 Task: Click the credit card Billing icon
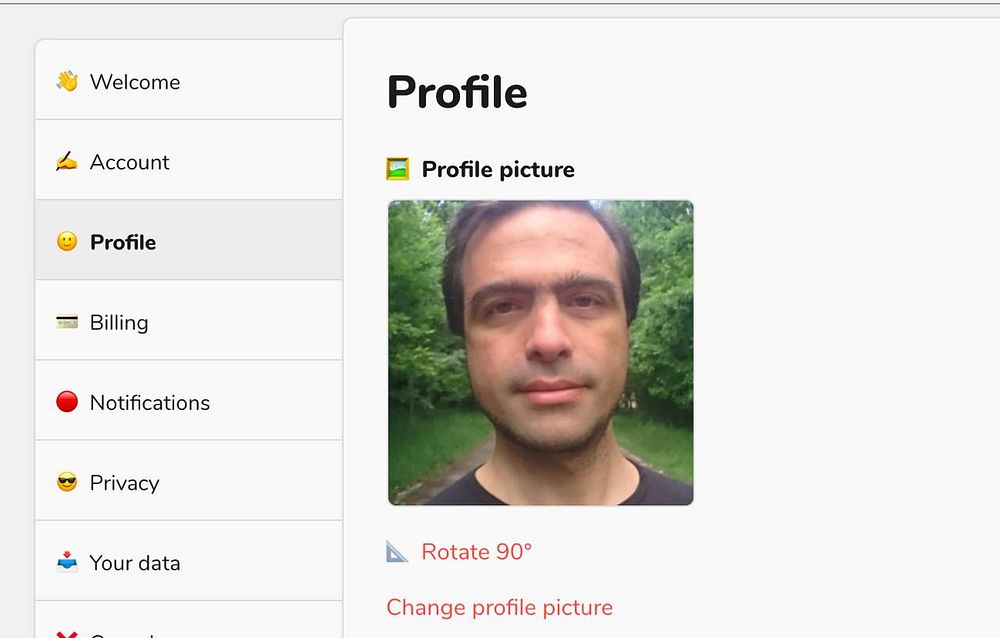67,322
